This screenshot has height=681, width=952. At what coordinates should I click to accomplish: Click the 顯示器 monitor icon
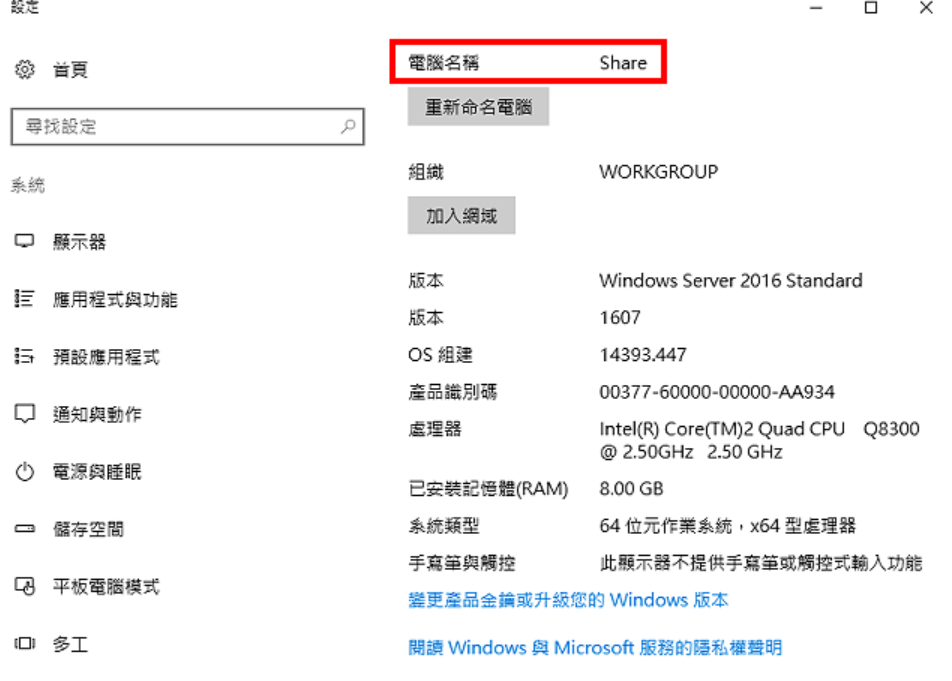pyautogui.click(x=24, y=241)
